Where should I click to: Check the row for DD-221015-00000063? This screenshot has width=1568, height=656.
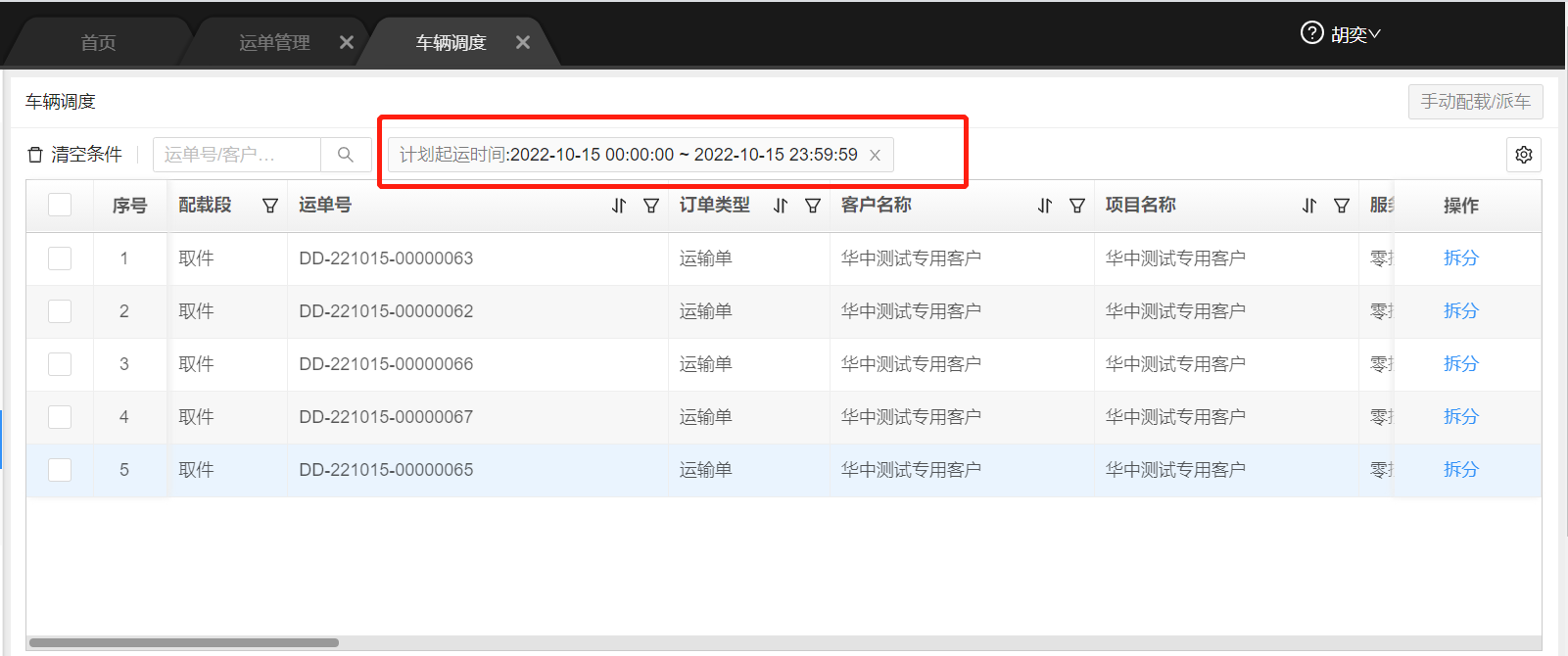click(60, 258)
